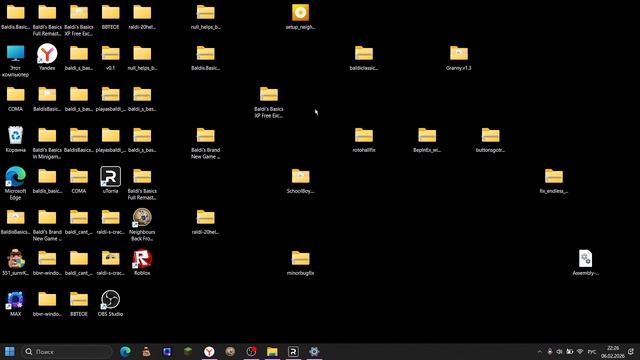Open the clock and date flyout

point(613,352)
